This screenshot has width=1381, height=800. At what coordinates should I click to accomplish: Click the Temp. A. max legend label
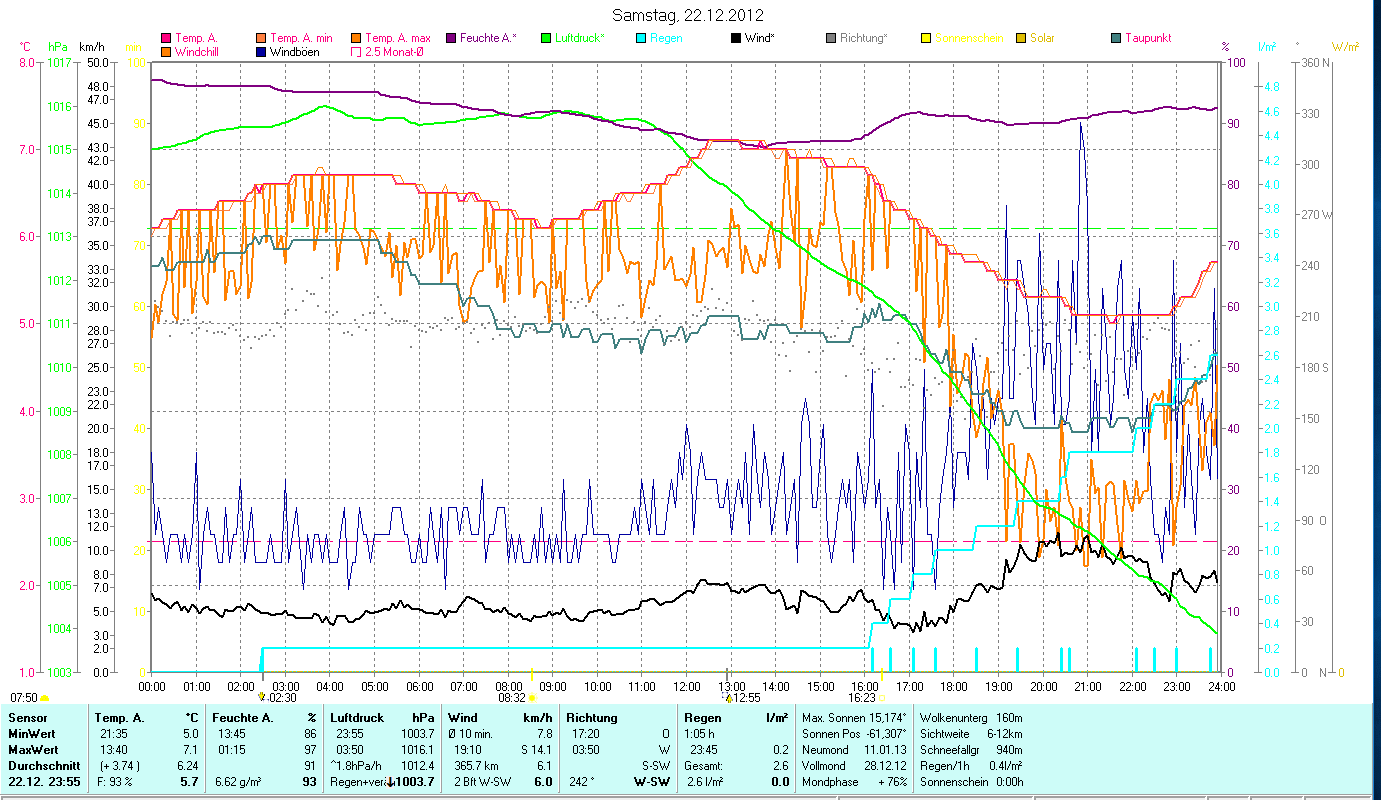click(398, 38)
